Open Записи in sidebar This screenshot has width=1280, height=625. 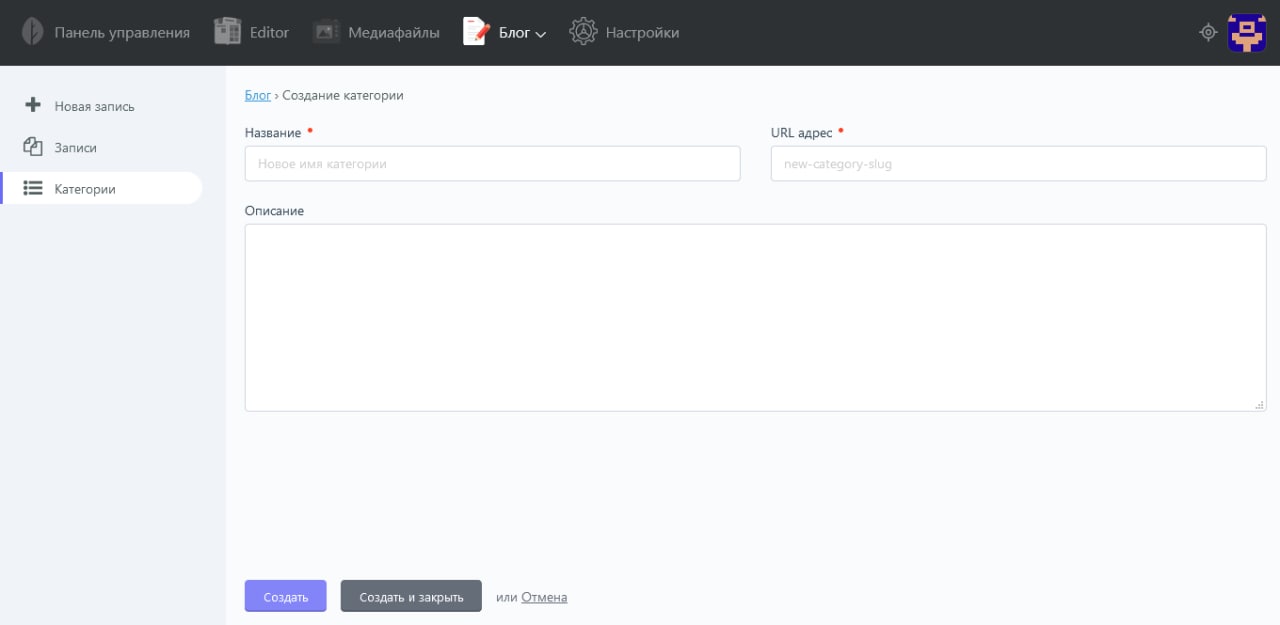(76, 148)
